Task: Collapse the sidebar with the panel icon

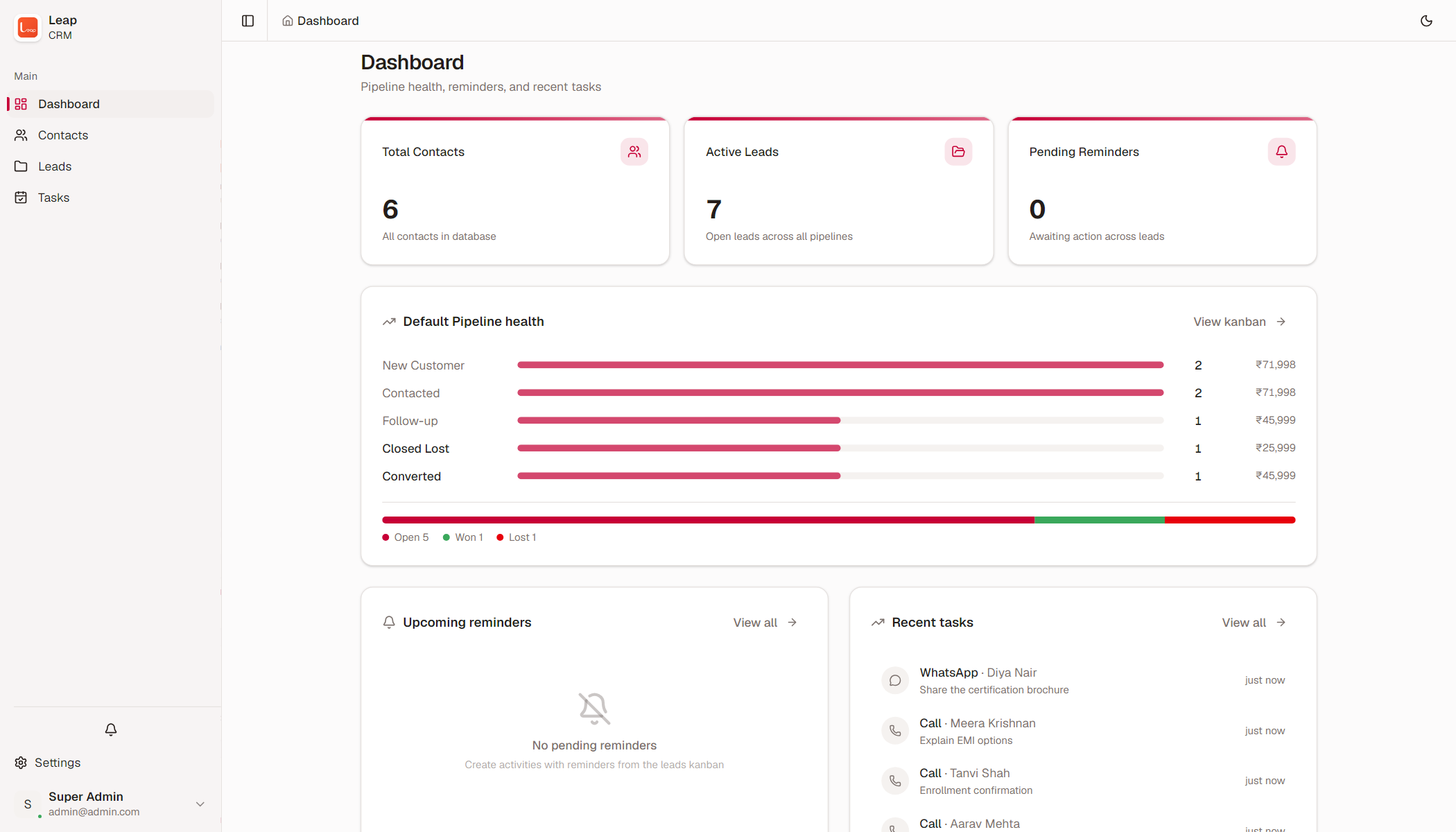Action: (x=248, y=21)
